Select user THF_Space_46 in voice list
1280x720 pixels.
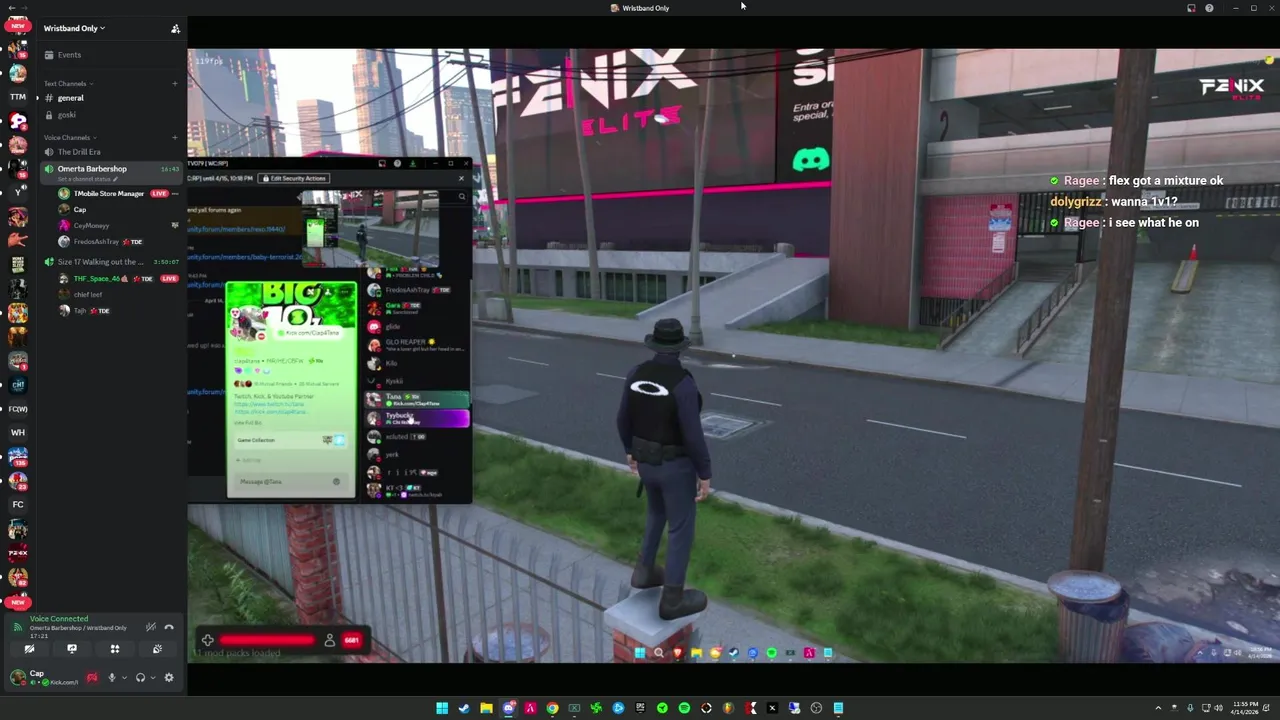pyautogui.click(x=96, y=279)
